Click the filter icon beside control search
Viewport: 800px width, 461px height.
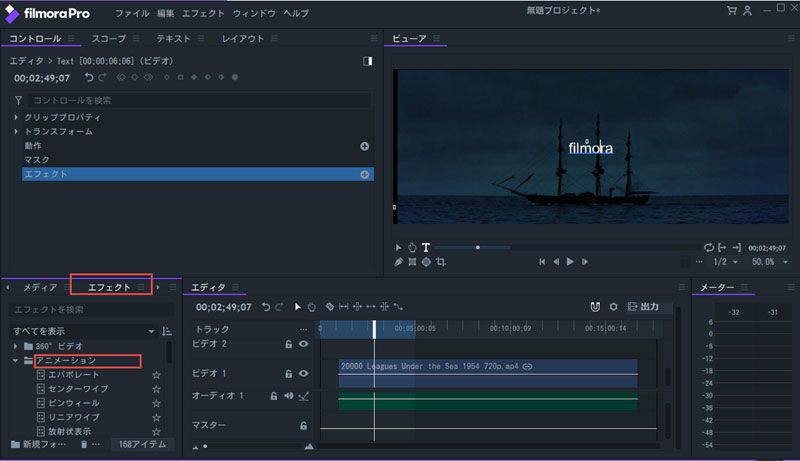point(18,100)
